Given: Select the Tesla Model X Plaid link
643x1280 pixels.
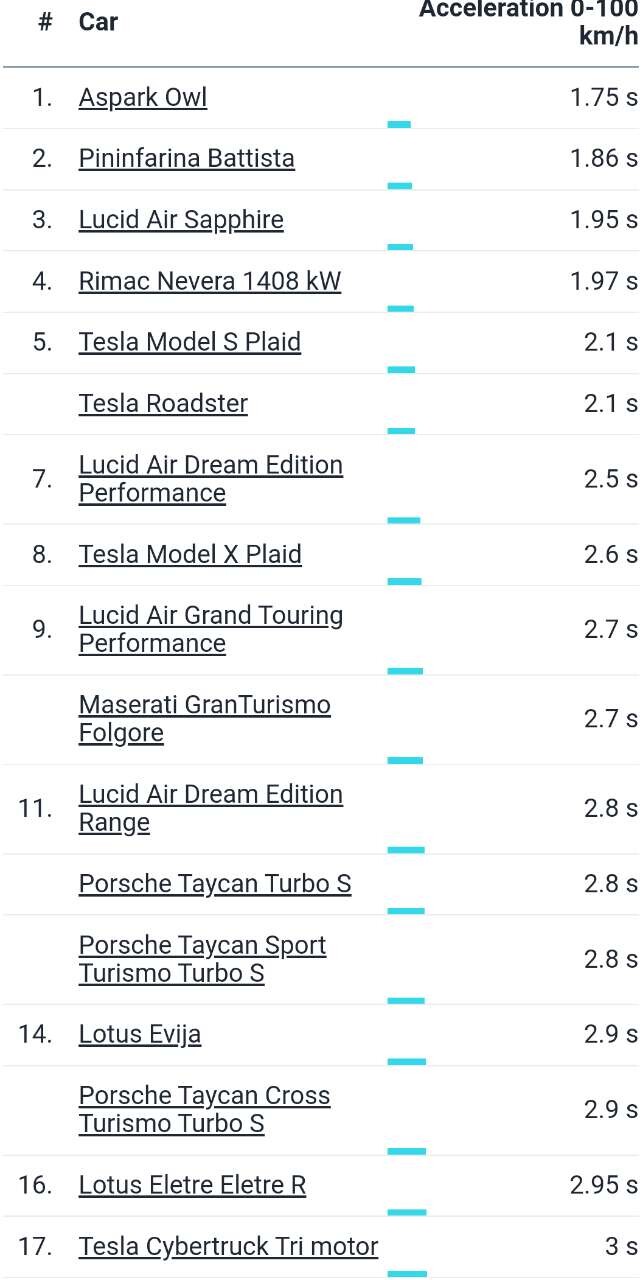Looking at the screenshot, I should point(190,554).
